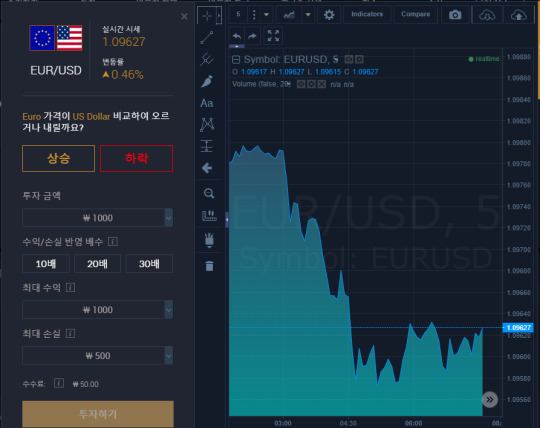Image resolution: width=540 pixels, height=428 pixels.
Task: Open chart settings gear icon
Action: (329, 15)
